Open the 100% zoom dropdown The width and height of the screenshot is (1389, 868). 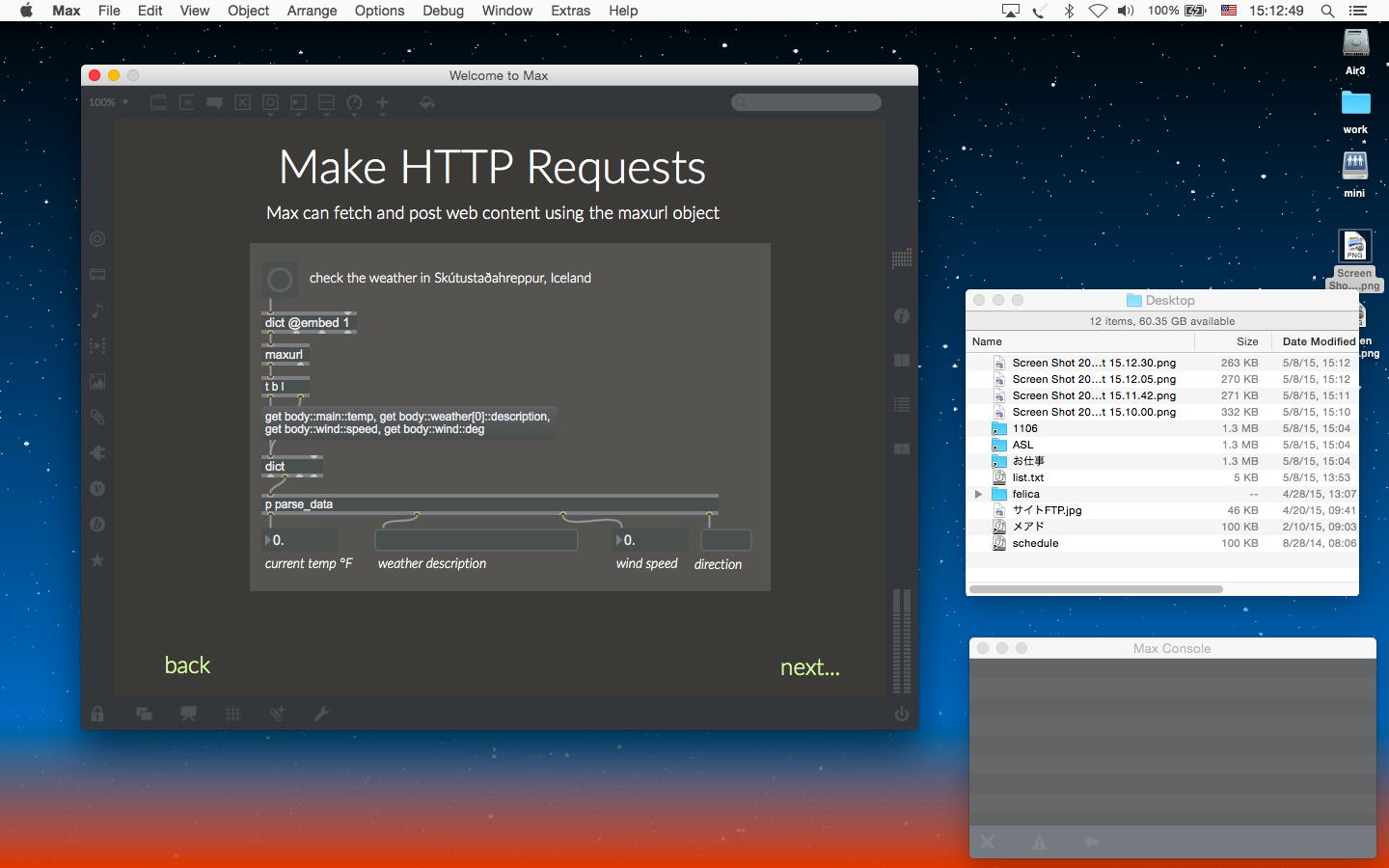(x=108, y=102)
